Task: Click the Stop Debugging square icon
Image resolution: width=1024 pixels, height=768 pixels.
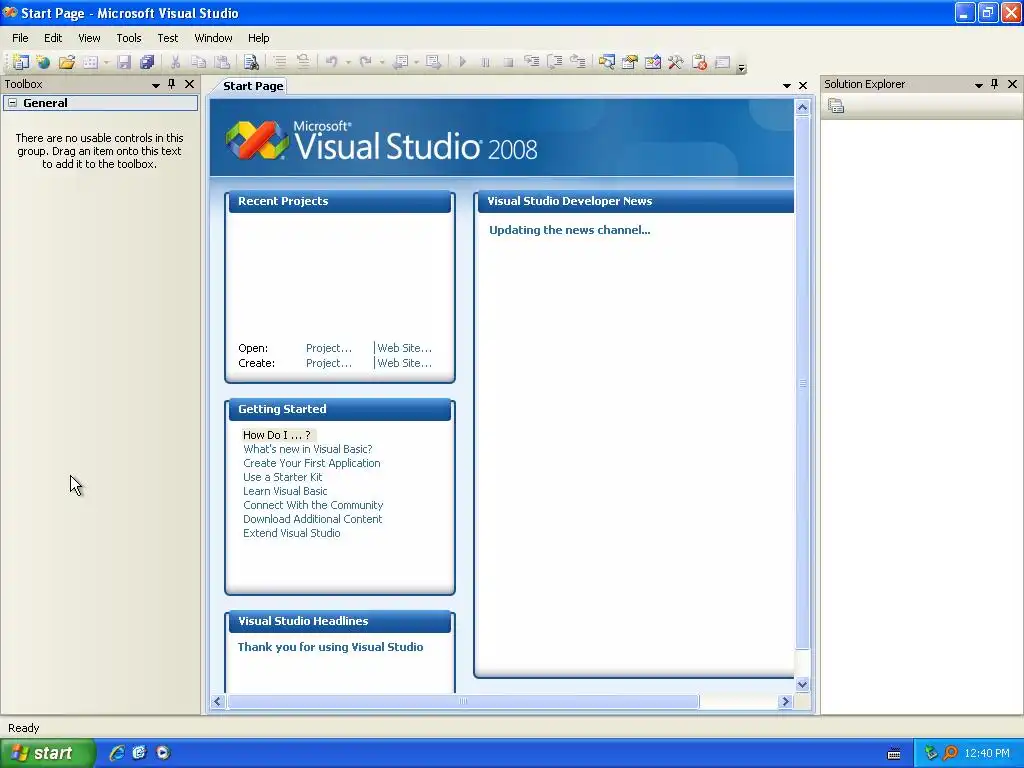Action: coord(508,62)
